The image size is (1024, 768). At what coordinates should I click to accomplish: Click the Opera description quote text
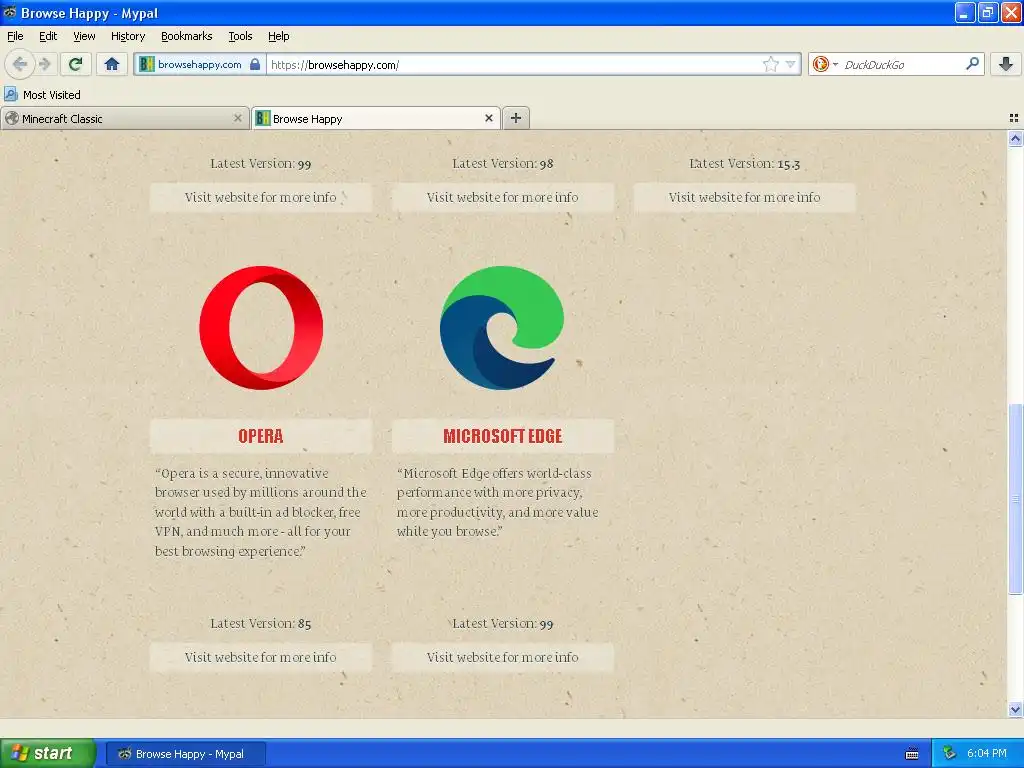261,512
